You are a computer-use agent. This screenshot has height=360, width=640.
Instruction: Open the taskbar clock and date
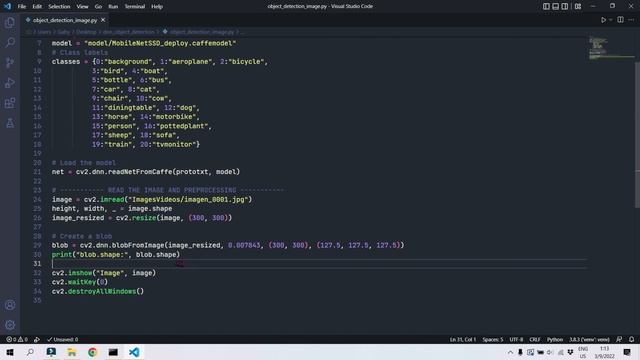[604, 352]
